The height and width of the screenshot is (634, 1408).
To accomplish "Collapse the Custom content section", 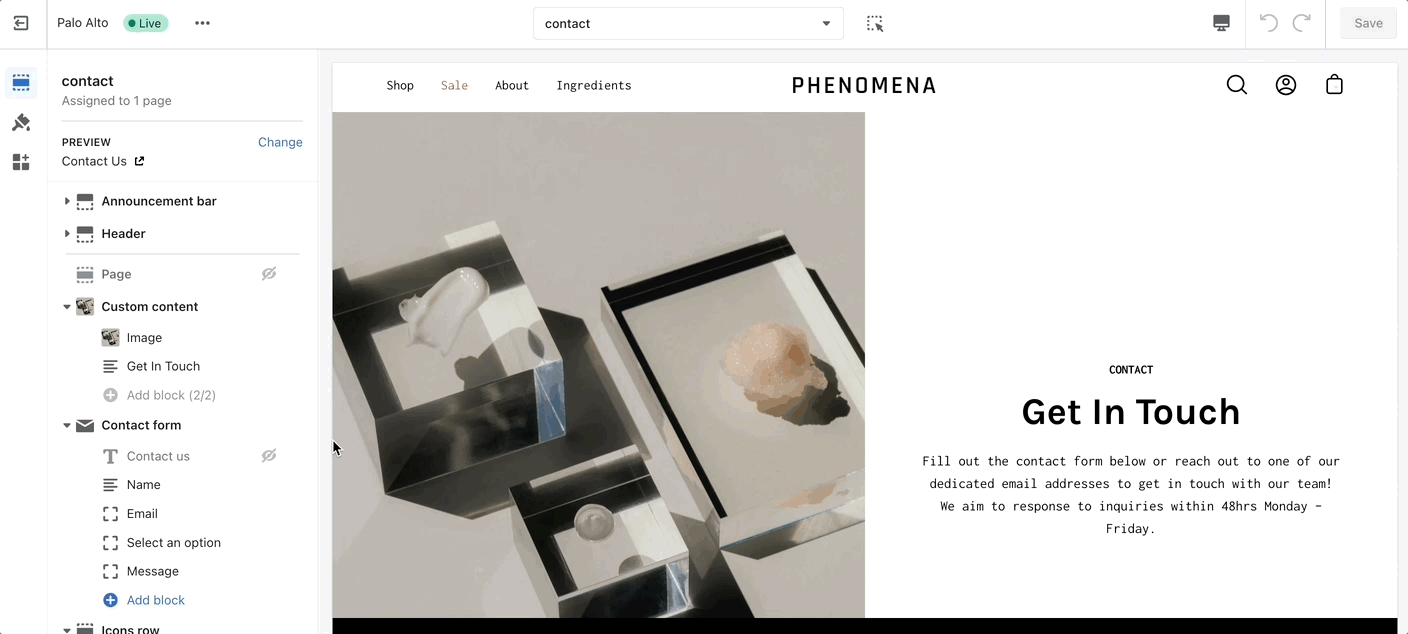I will (x=67, y=307).
